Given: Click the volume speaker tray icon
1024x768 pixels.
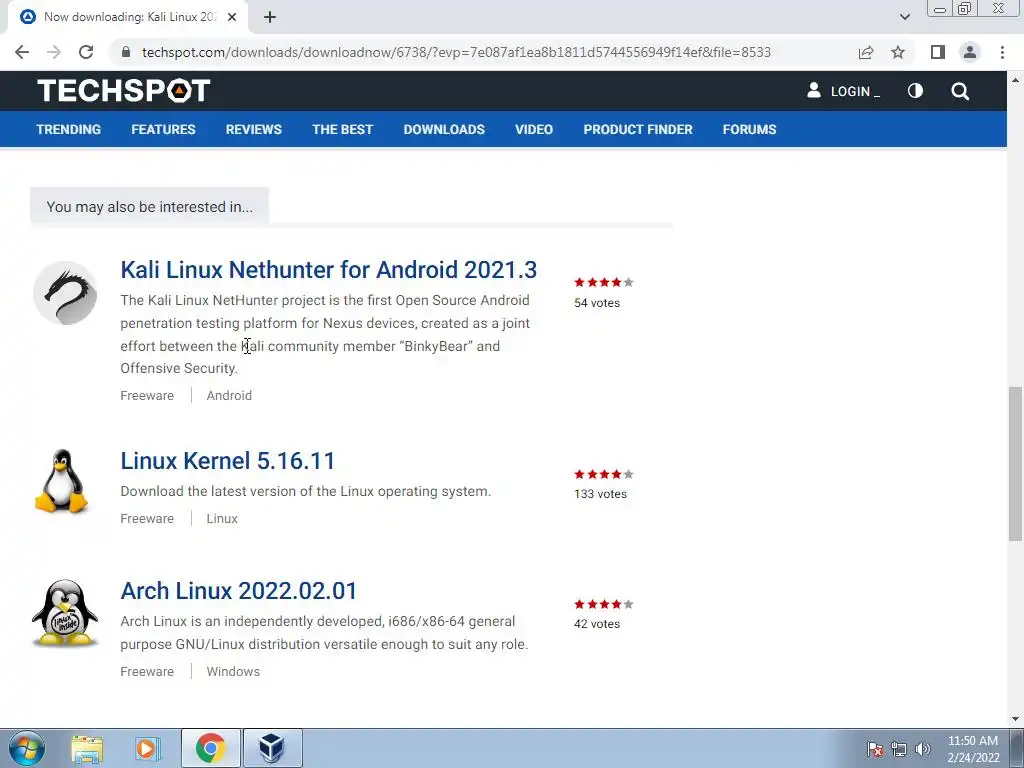Looking at the screenshot, I should point(923,749).
